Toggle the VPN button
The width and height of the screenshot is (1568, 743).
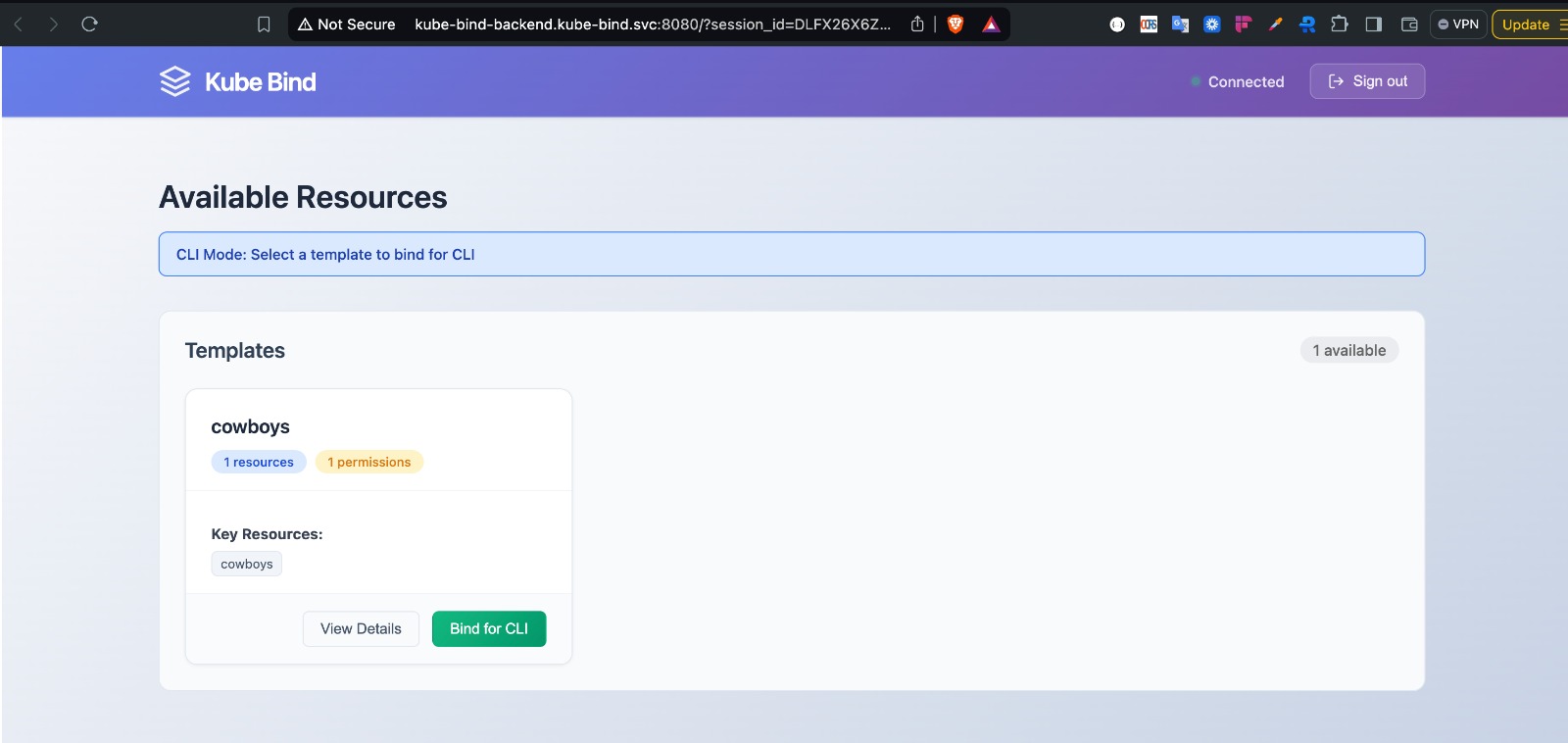(x=1458, y=25)
